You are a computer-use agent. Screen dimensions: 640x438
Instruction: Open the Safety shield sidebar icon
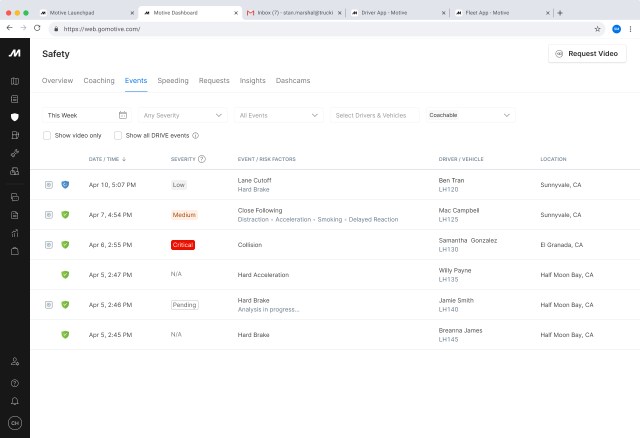click(x=15, y=117)
